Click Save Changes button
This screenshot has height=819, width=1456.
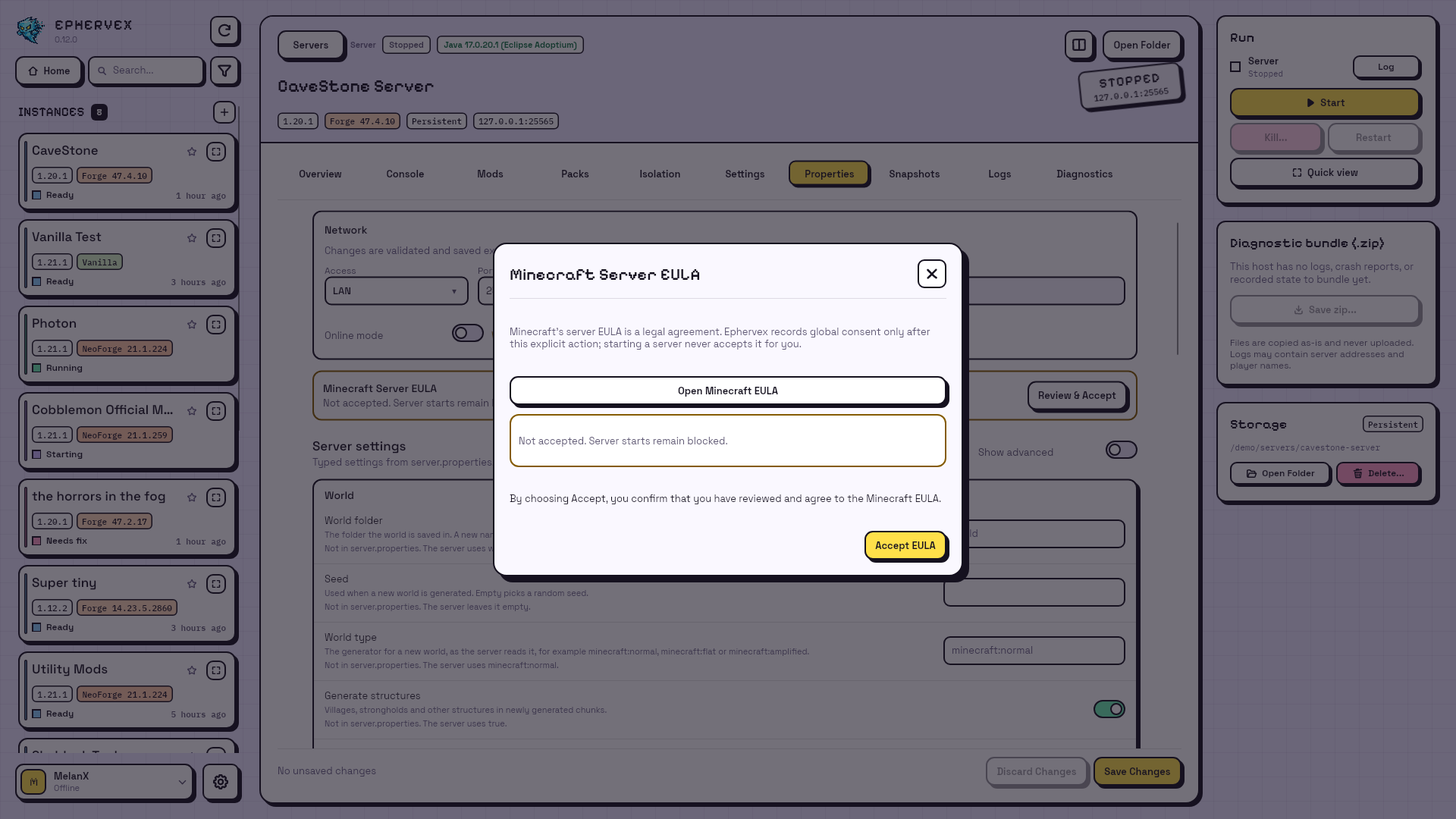click(x=1137, y=771)
